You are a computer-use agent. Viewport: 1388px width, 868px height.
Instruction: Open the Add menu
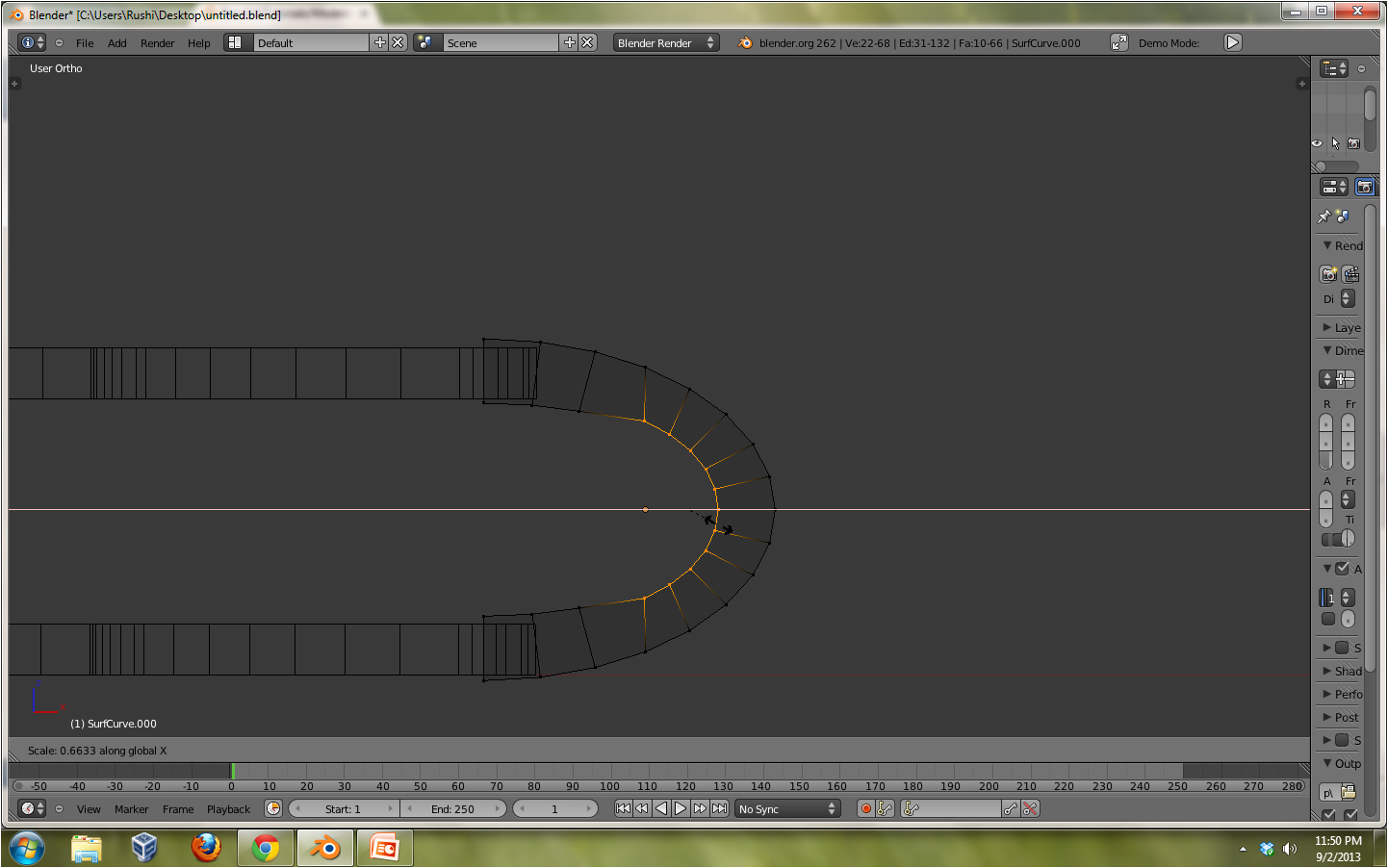[x=117, y=43]
